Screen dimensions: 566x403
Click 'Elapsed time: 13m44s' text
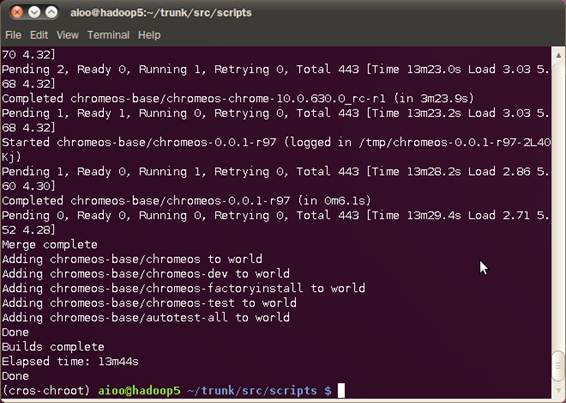(70, 361)
